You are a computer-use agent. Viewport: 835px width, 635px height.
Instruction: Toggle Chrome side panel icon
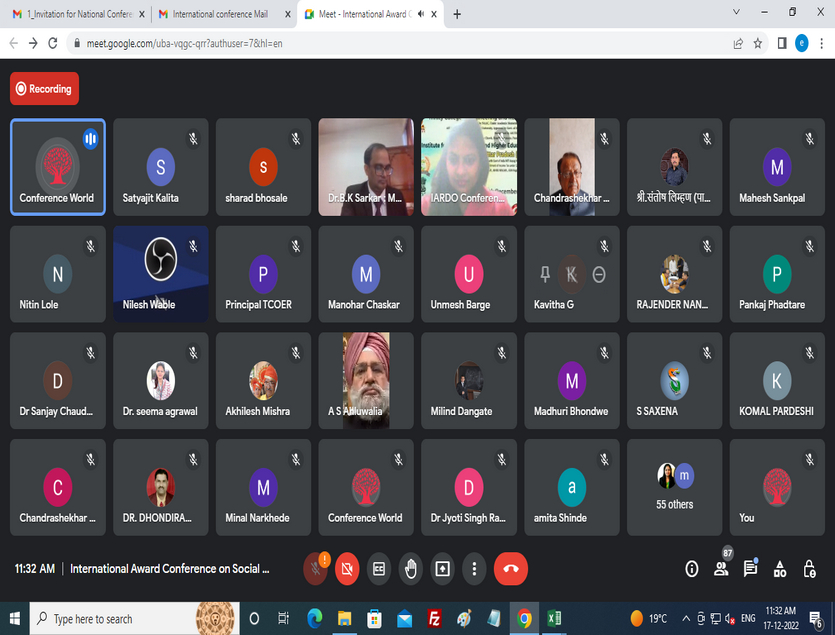point(782,44)
